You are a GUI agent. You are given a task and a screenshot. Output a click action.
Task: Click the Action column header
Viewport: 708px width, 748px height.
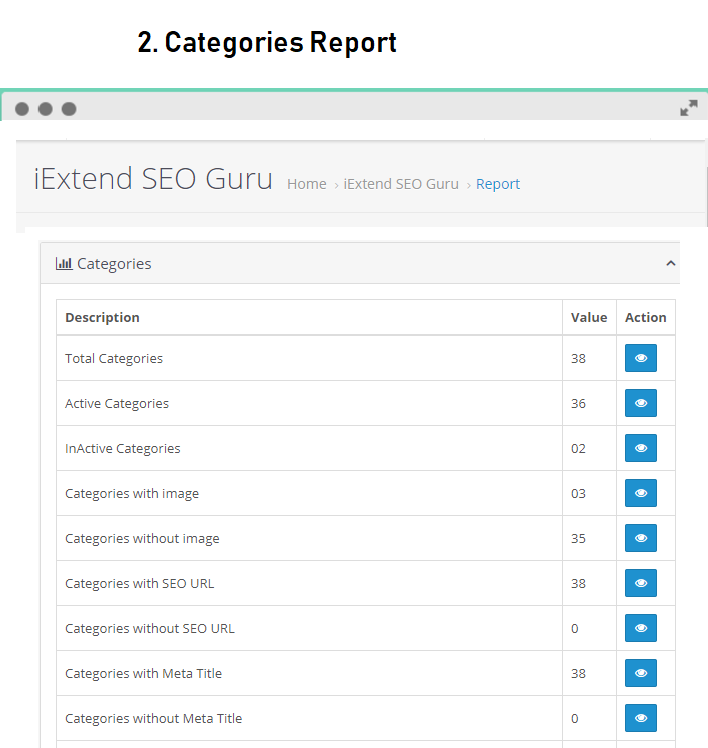click(646, 318)
